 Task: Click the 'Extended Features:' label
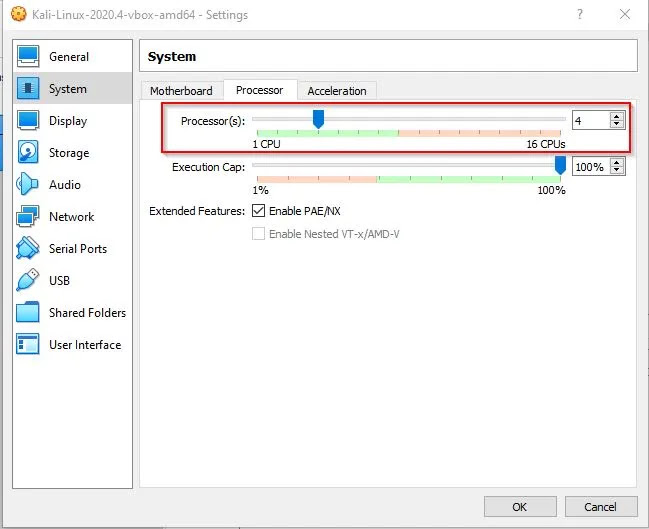(197, 211)
